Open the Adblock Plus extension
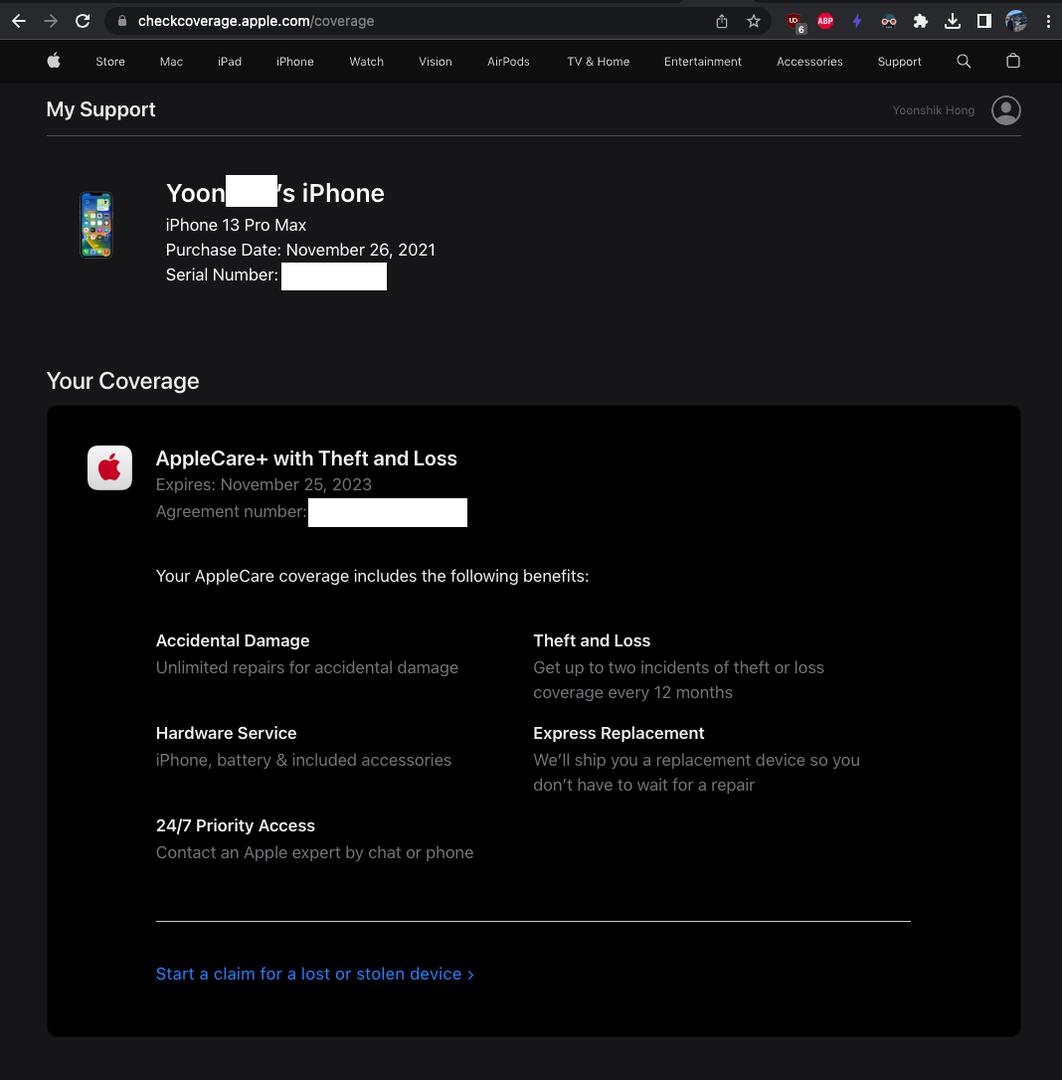Screen dimensions: 1062x1080 point(825,21)
